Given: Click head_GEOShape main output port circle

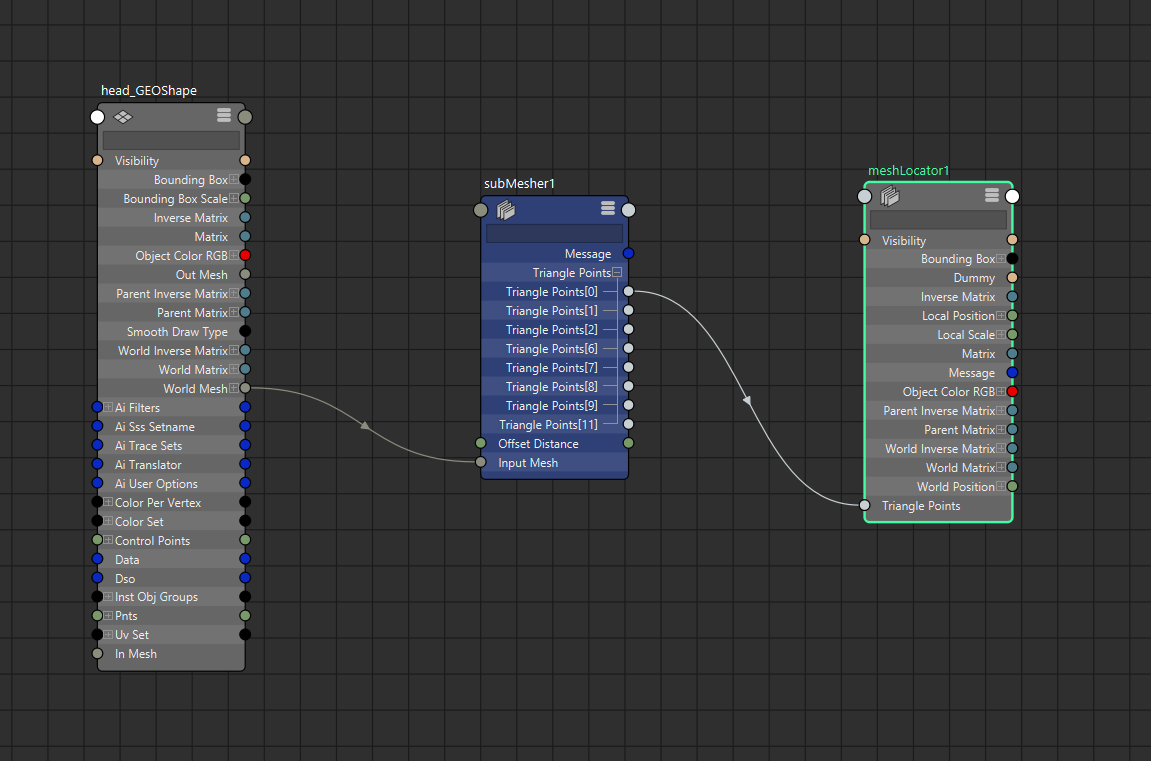Looking at the screenshot, I should pos(245,117).
